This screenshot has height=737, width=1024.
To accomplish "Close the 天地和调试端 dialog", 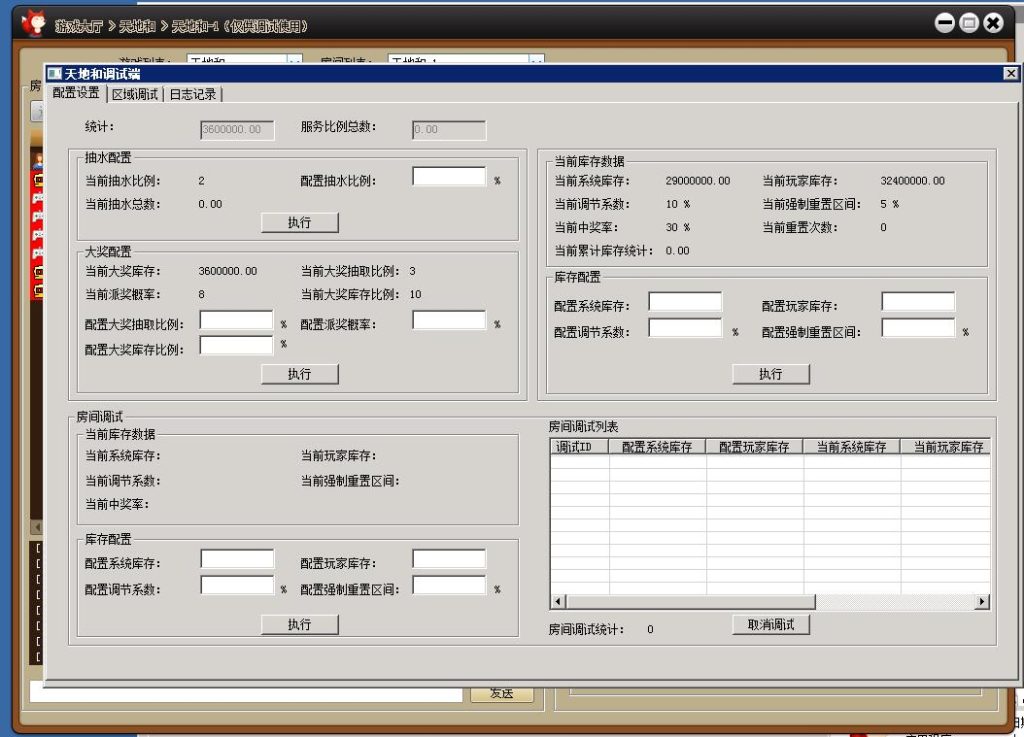I will click(1011, 74).
